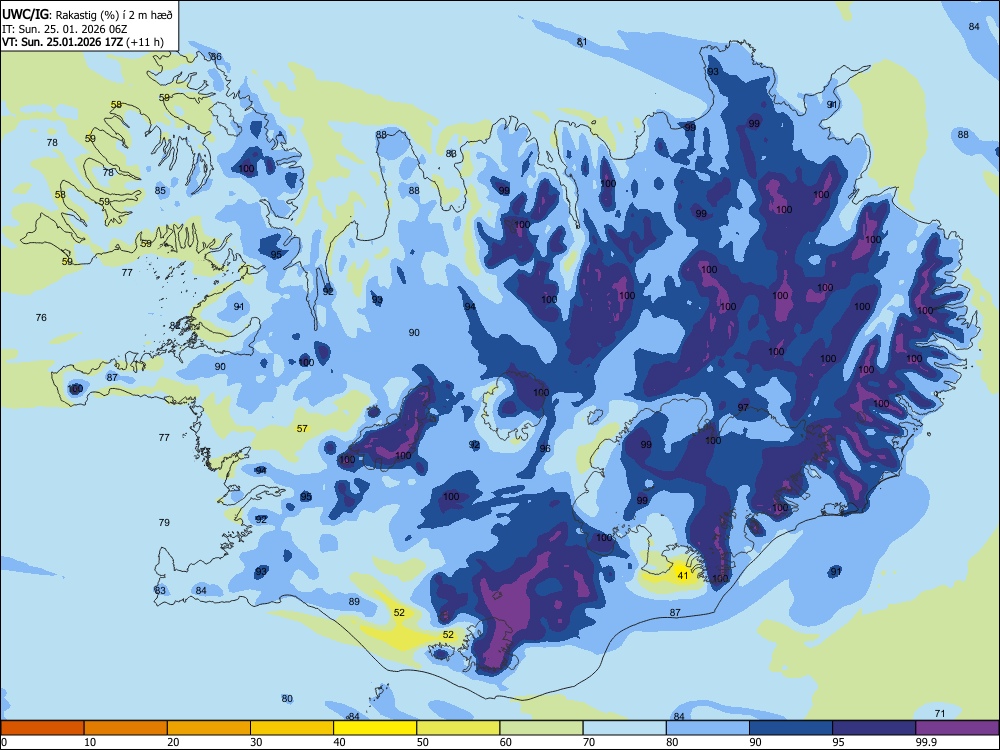Click the pale green 60–70 legend swatch
Image resolution: width=1000 pixels, height=750 pixels.
[x=541, y=728]
